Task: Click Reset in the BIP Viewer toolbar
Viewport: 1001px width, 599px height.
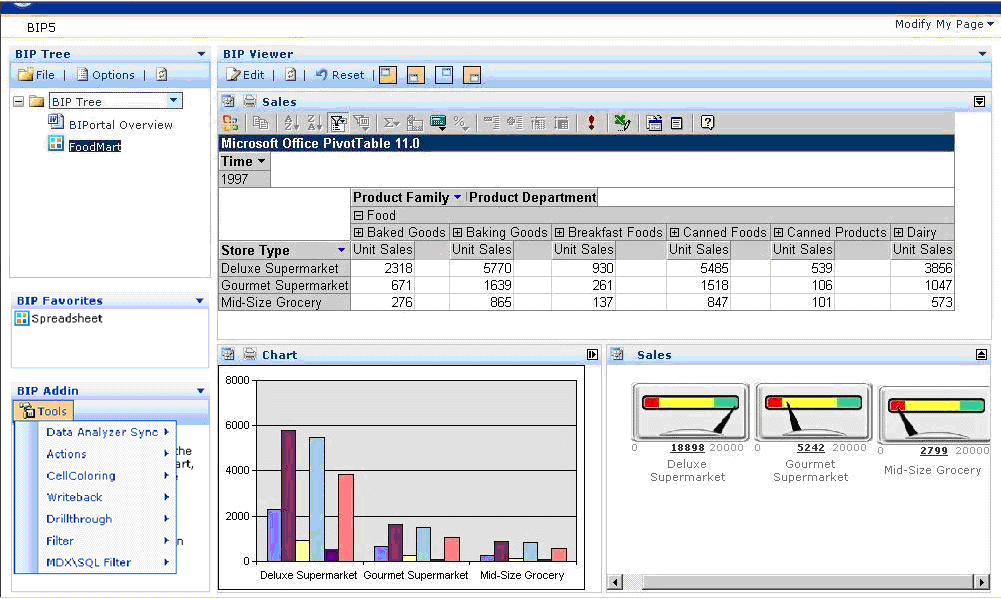Action: click(x=340, y=75)
